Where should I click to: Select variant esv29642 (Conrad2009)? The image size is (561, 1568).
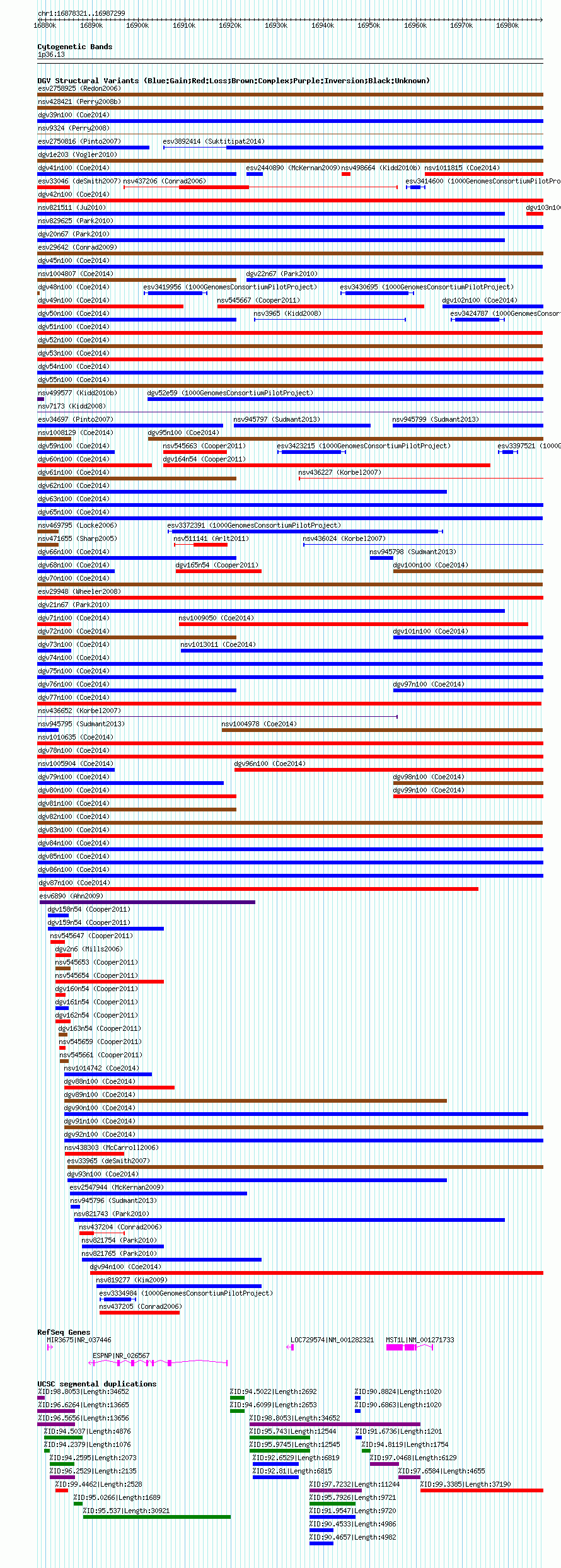[78, 247]
